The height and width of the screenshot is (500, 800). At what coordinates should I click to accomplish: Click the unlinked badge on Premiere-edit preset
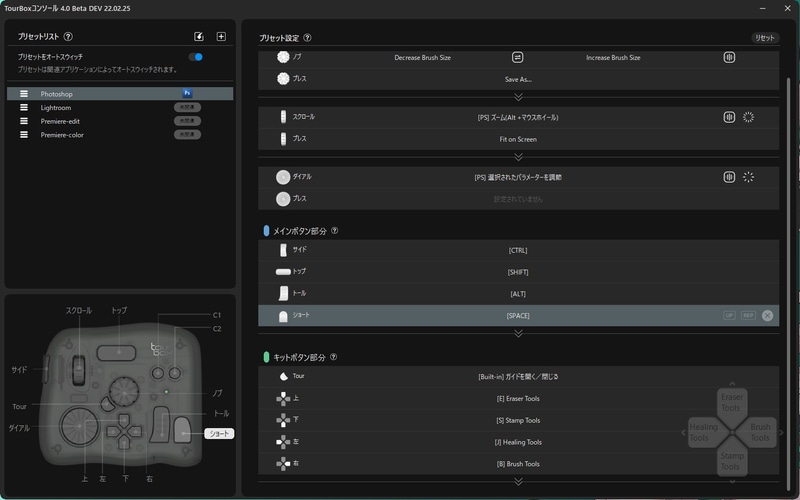187,121
